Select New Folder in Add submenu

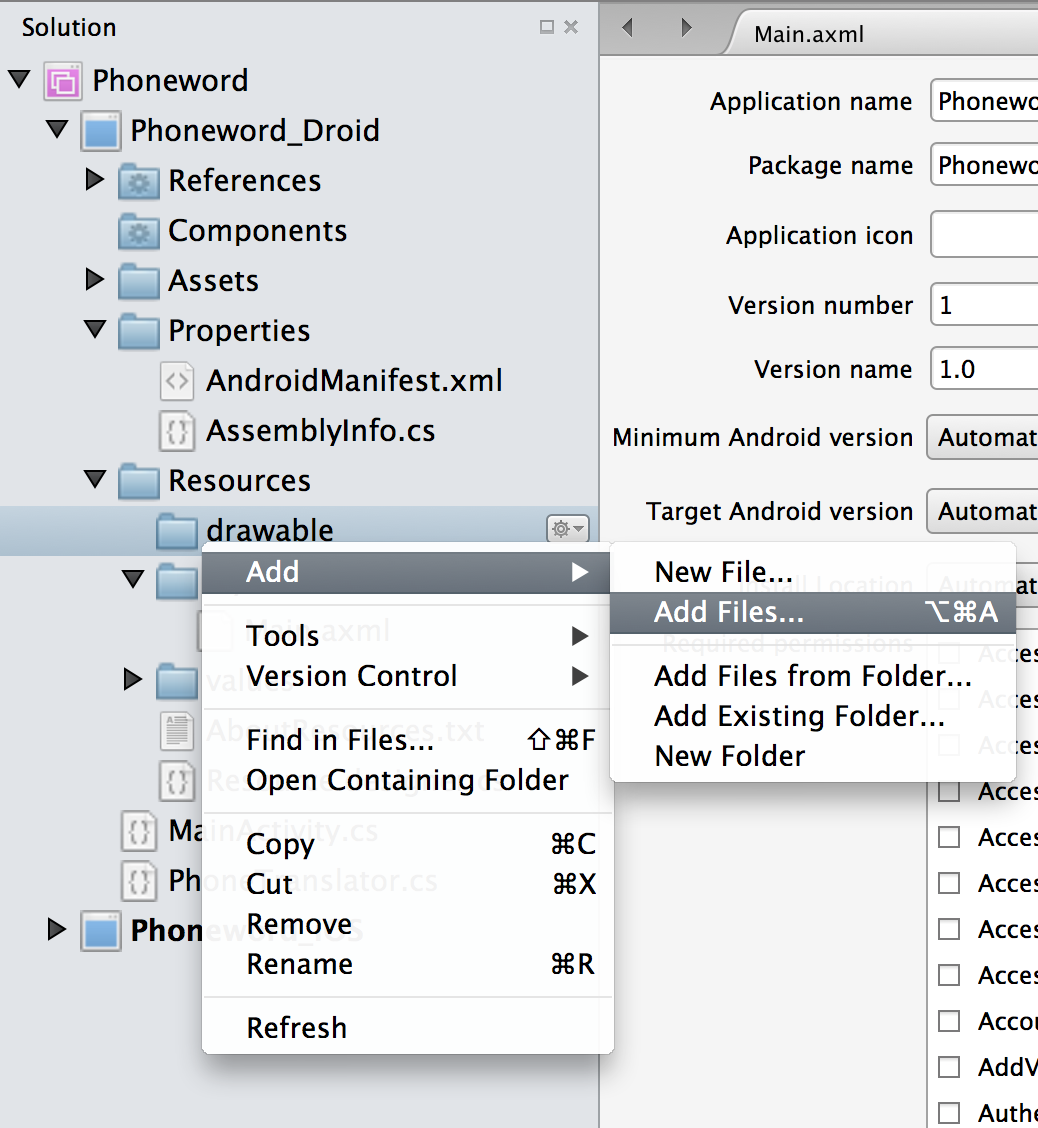click(729, 756)
